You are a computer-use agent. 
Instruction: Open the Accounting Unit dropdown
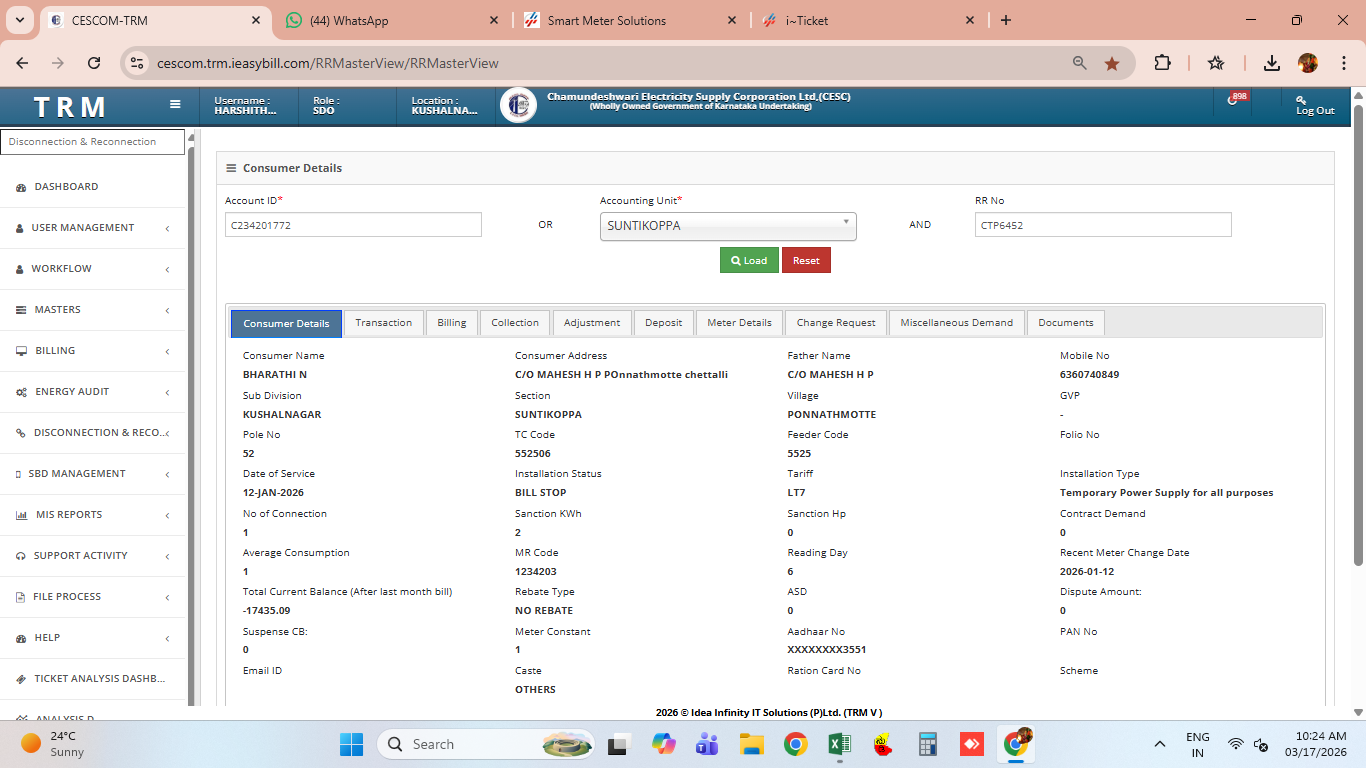728,226
